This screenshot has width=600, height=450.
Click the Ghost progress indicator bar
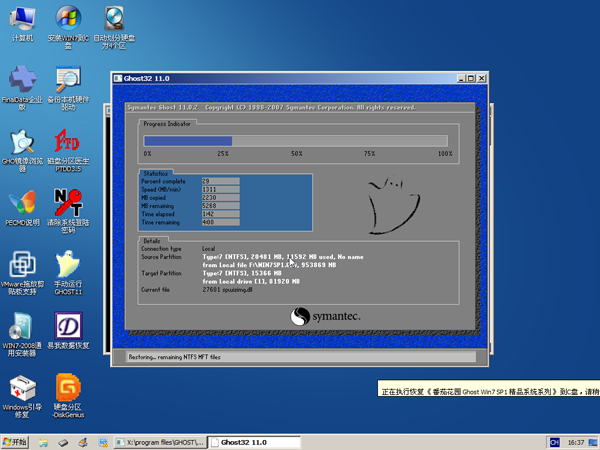point(298,141)
